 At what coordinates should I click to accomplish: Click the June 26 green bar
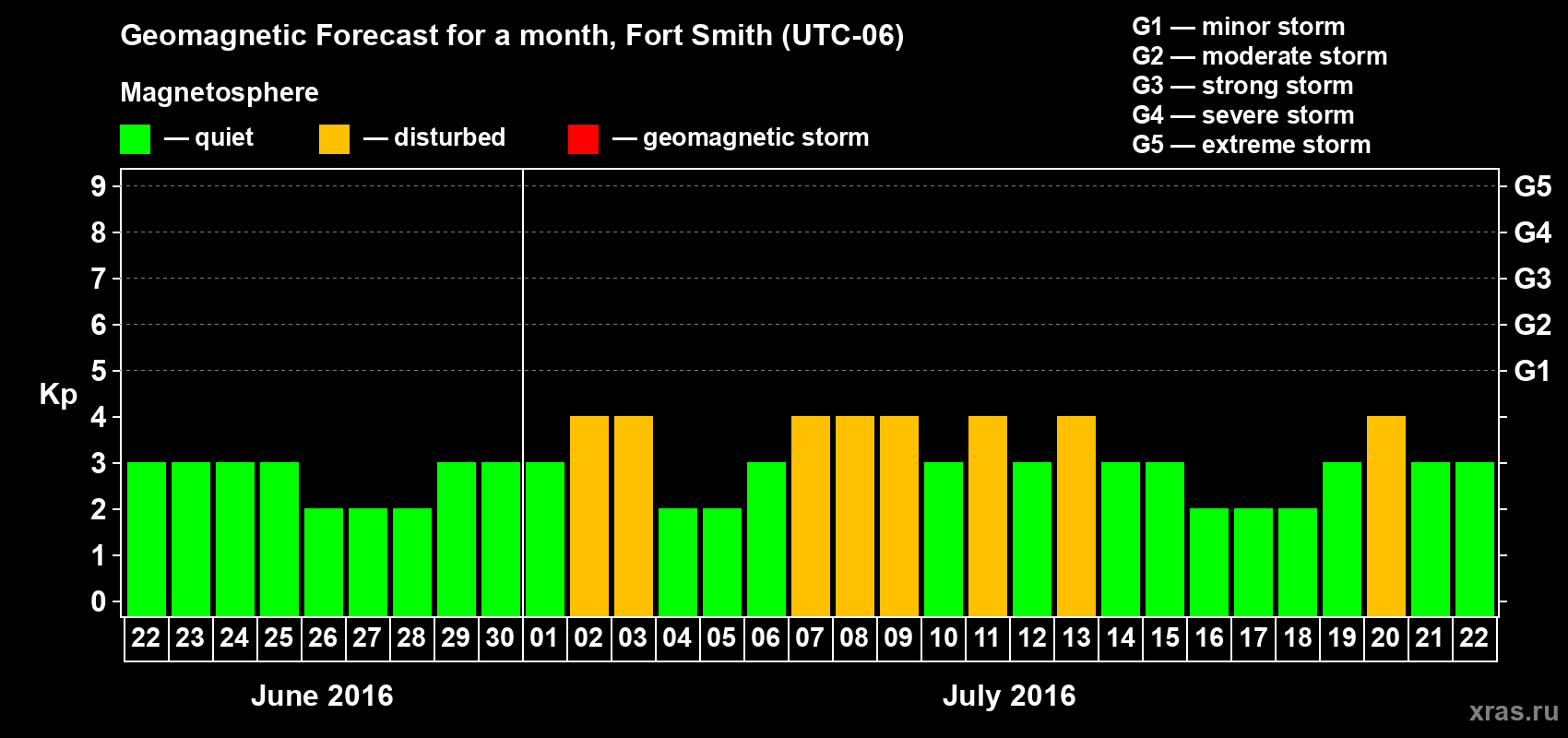point(324,562)
